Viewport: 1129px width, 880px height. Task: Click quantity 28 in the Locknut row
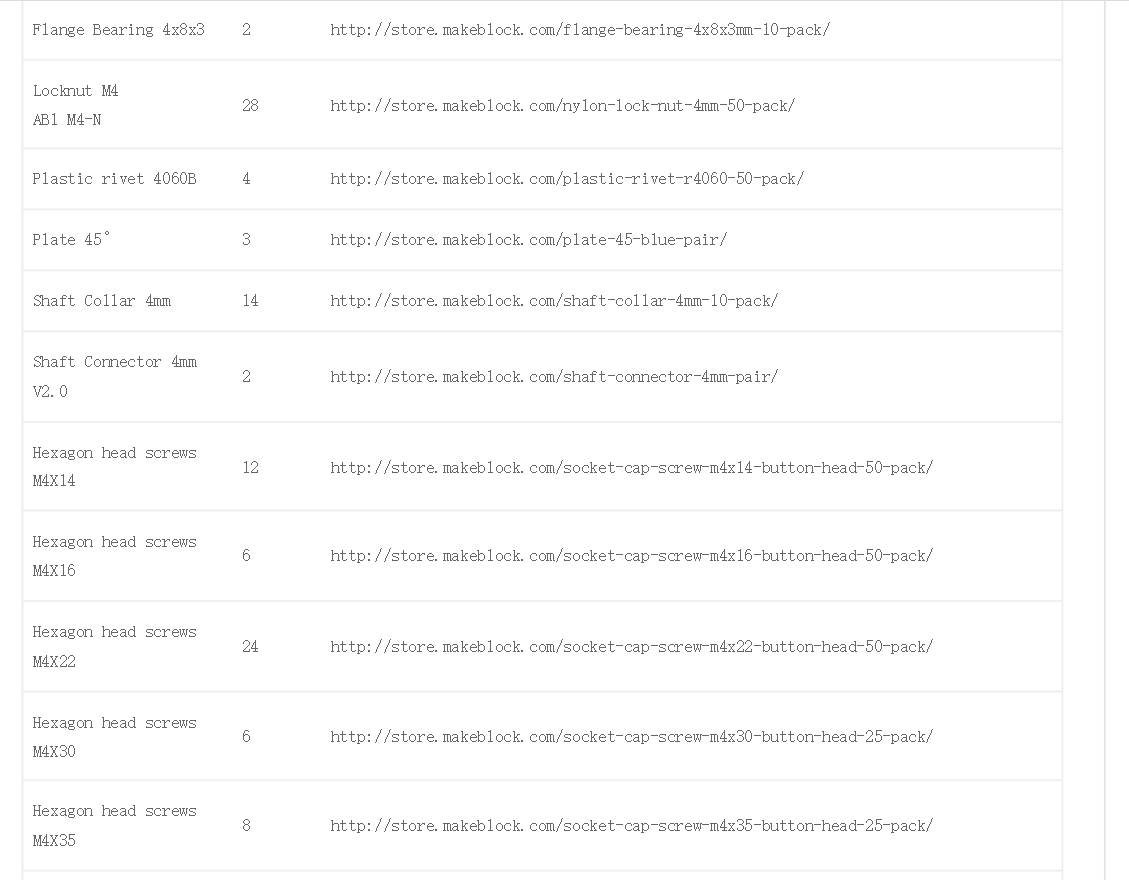[250, 105]
